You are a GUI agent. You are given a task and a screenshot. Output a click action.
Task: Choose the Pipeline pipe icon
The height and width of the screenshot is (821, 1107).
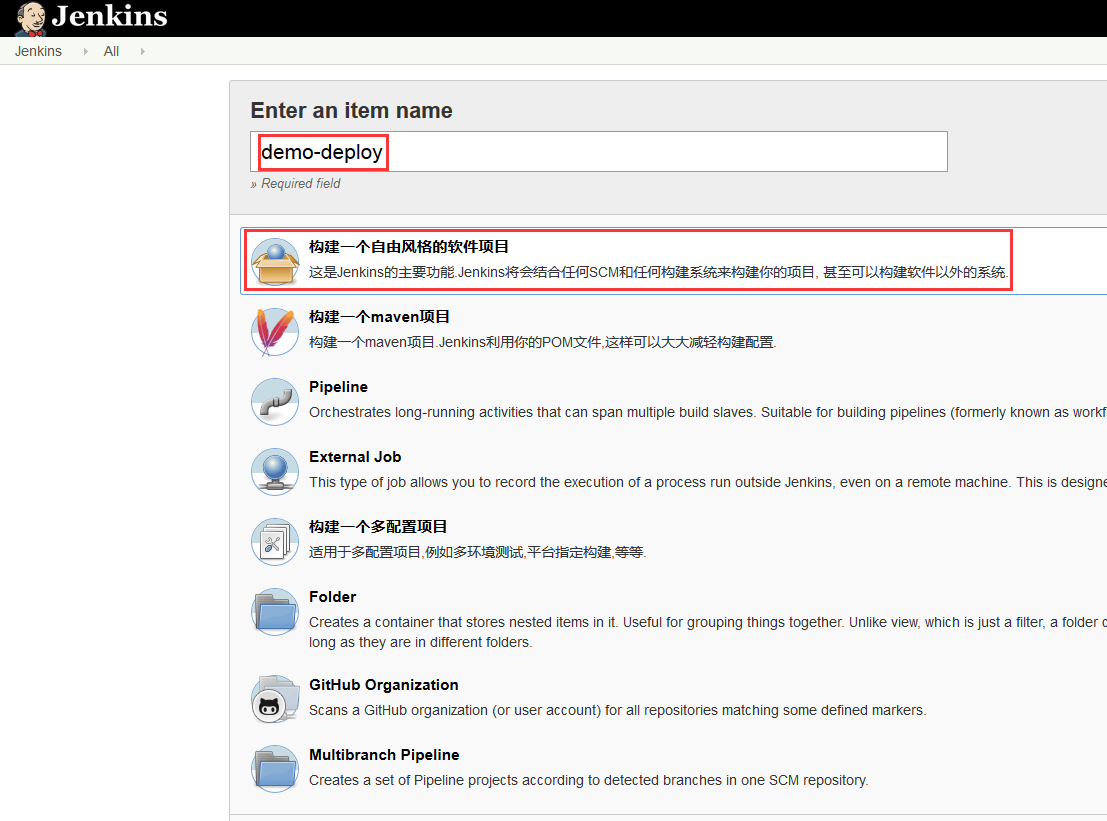(x=275, y=401)
